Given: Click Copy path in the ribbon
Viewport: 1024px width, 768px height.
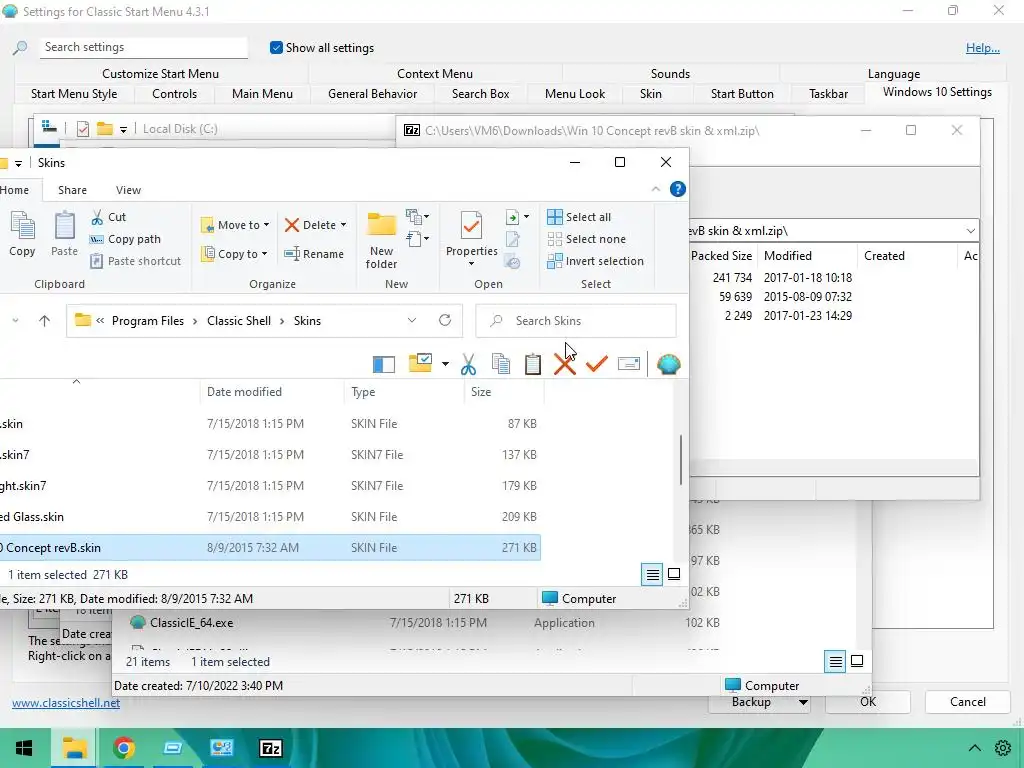Looking at the screenshot, I should tap(125, 239).
